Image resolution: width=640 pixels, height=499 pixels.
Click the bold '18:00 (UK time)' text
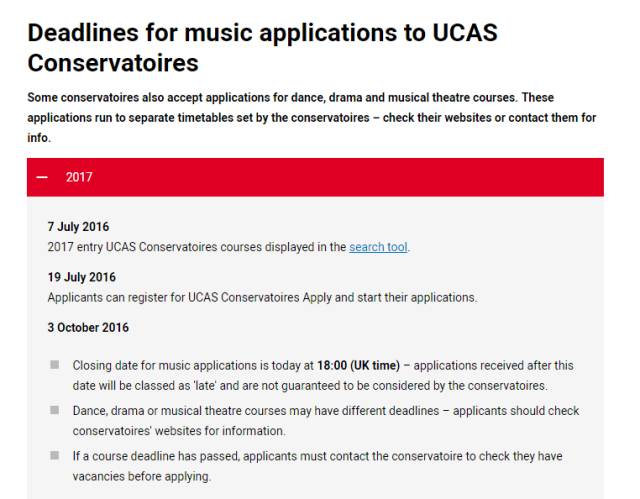pyautogui.click(x=358, y=365)
